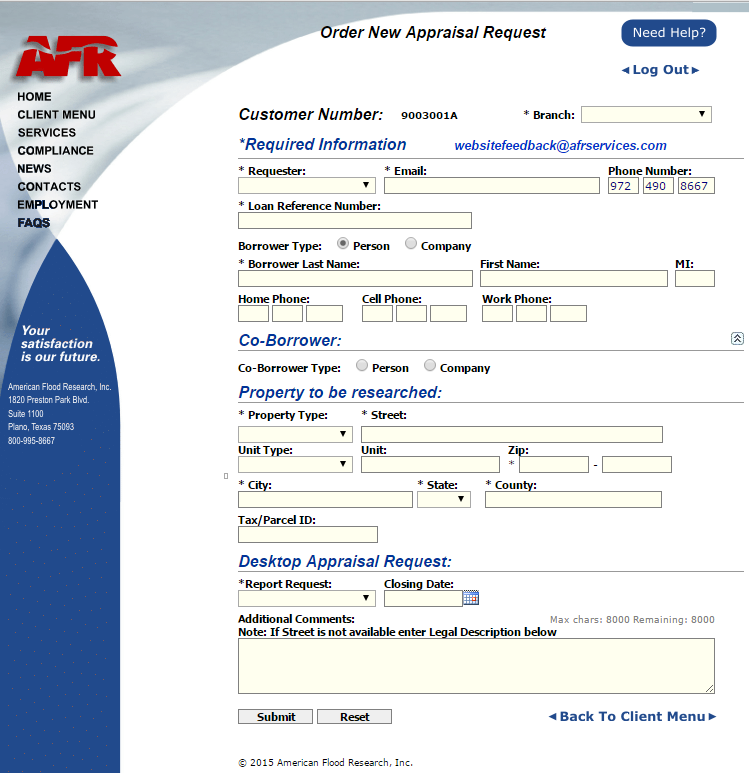Collapse the Co-Borrower section
Viewport: 749px width, 773px height.
(x=737, y=339)
